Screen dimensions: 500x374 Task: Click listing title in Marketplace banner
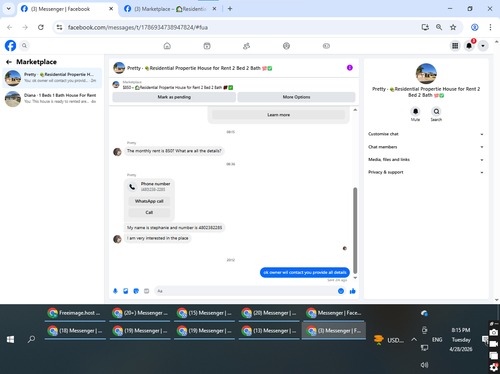[178, 88]
